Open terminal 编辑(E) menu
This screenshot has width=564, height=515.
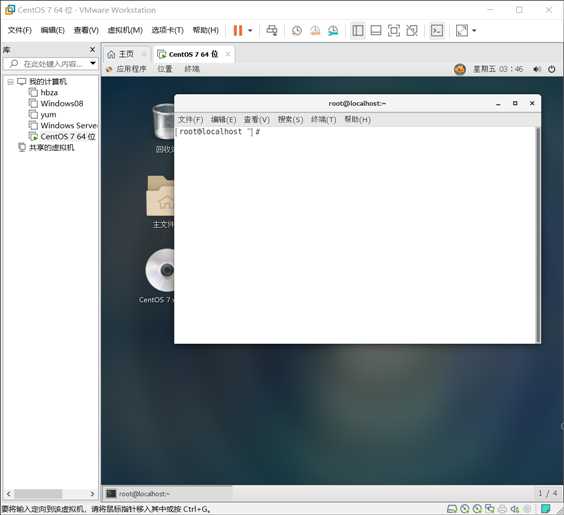223,119
